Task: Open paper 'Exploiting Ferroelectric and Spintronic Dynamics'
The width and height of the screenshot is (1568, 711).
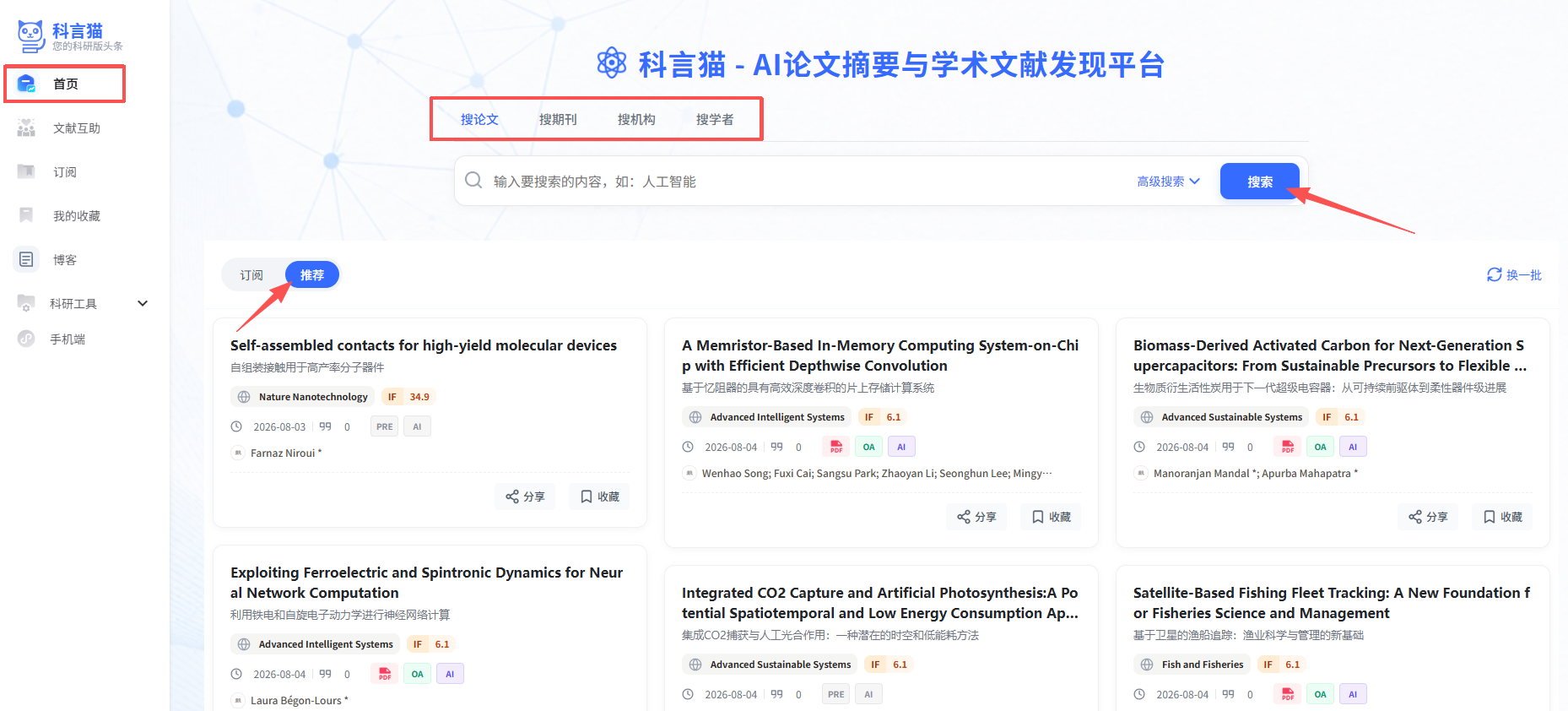Action: coord(427,583)
